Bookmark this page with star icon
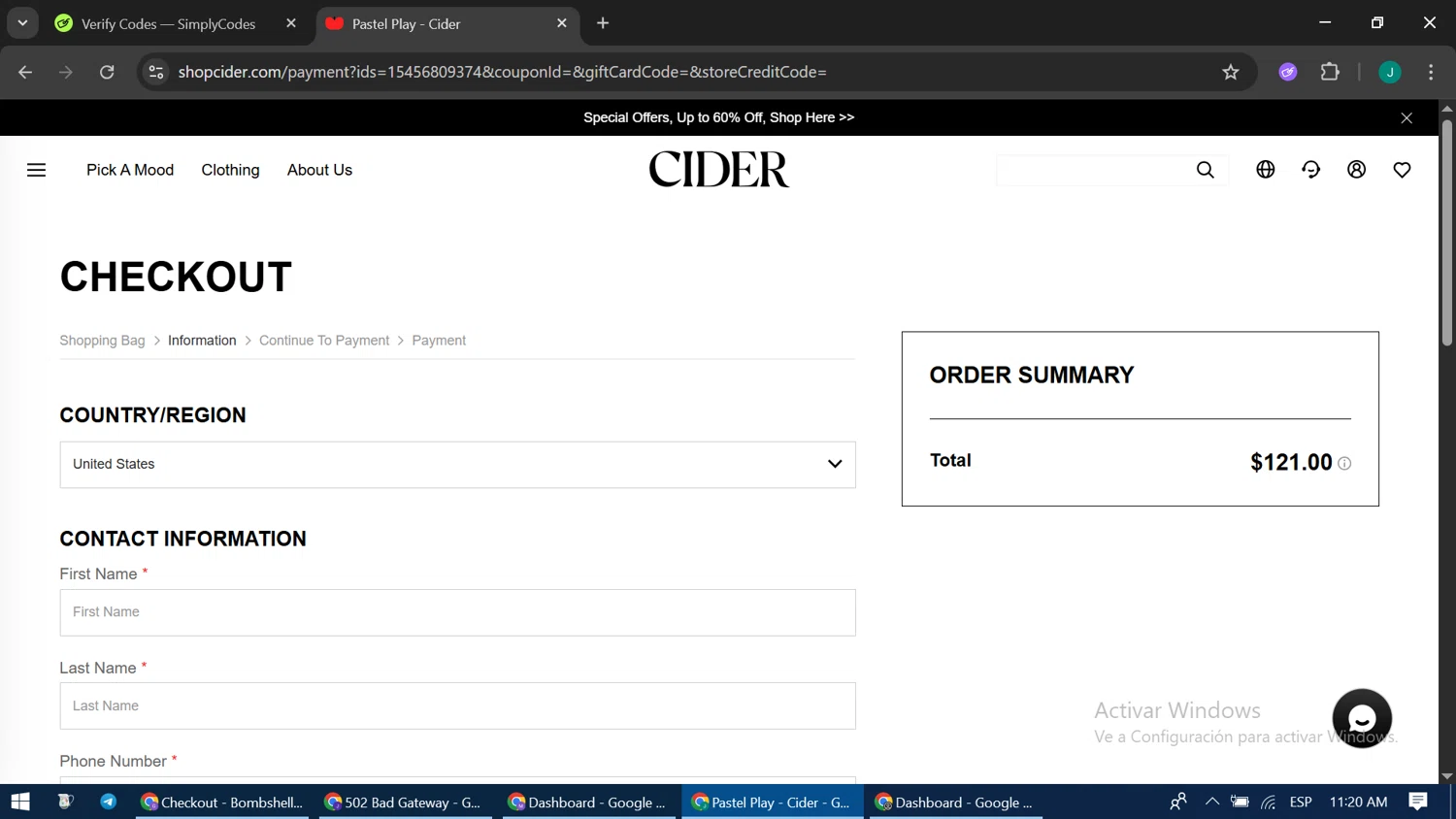 (x=1231, y=72)
